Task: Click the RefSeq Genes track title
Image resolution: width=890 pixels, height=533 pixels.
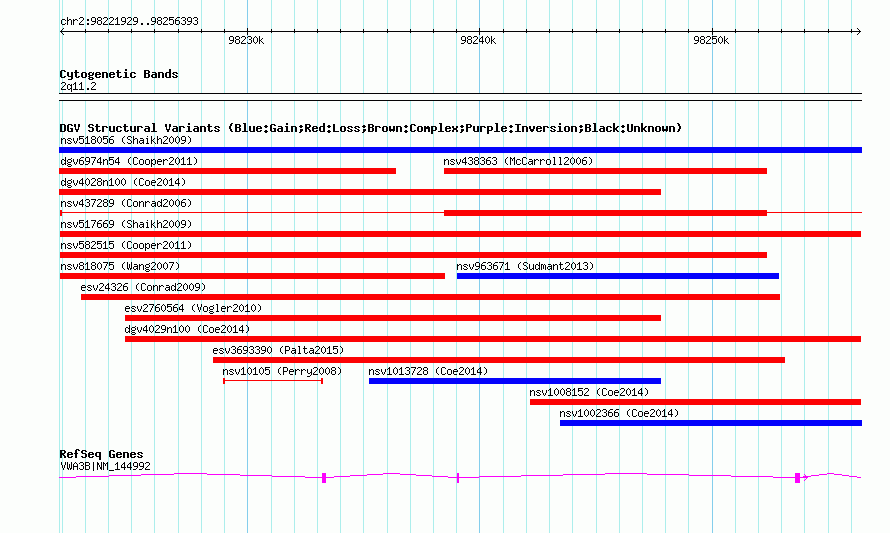Action: click(101, 454)
